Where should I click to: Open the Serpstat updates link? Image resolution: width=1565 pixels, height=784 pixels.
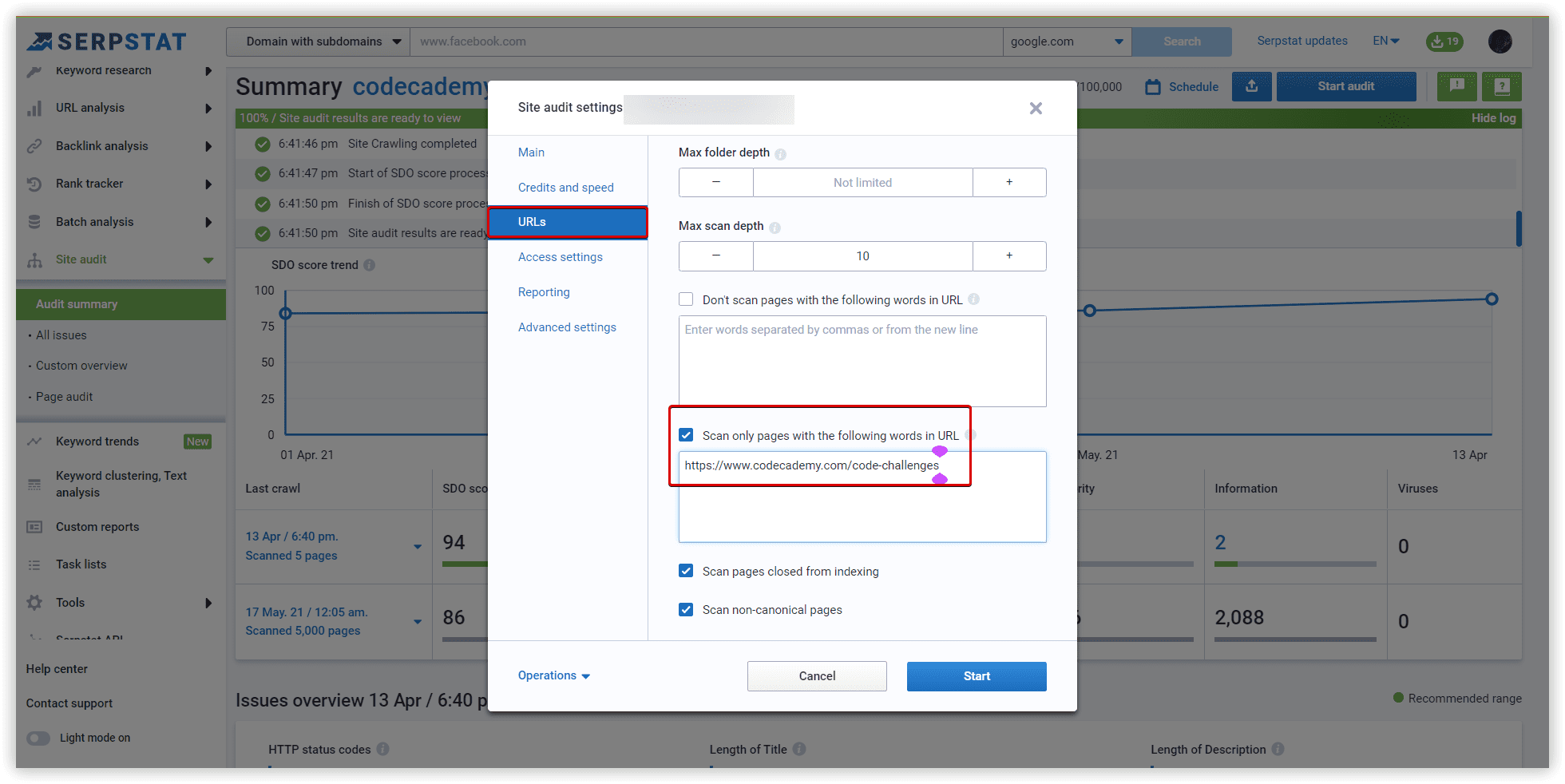tap(1302, 41)
